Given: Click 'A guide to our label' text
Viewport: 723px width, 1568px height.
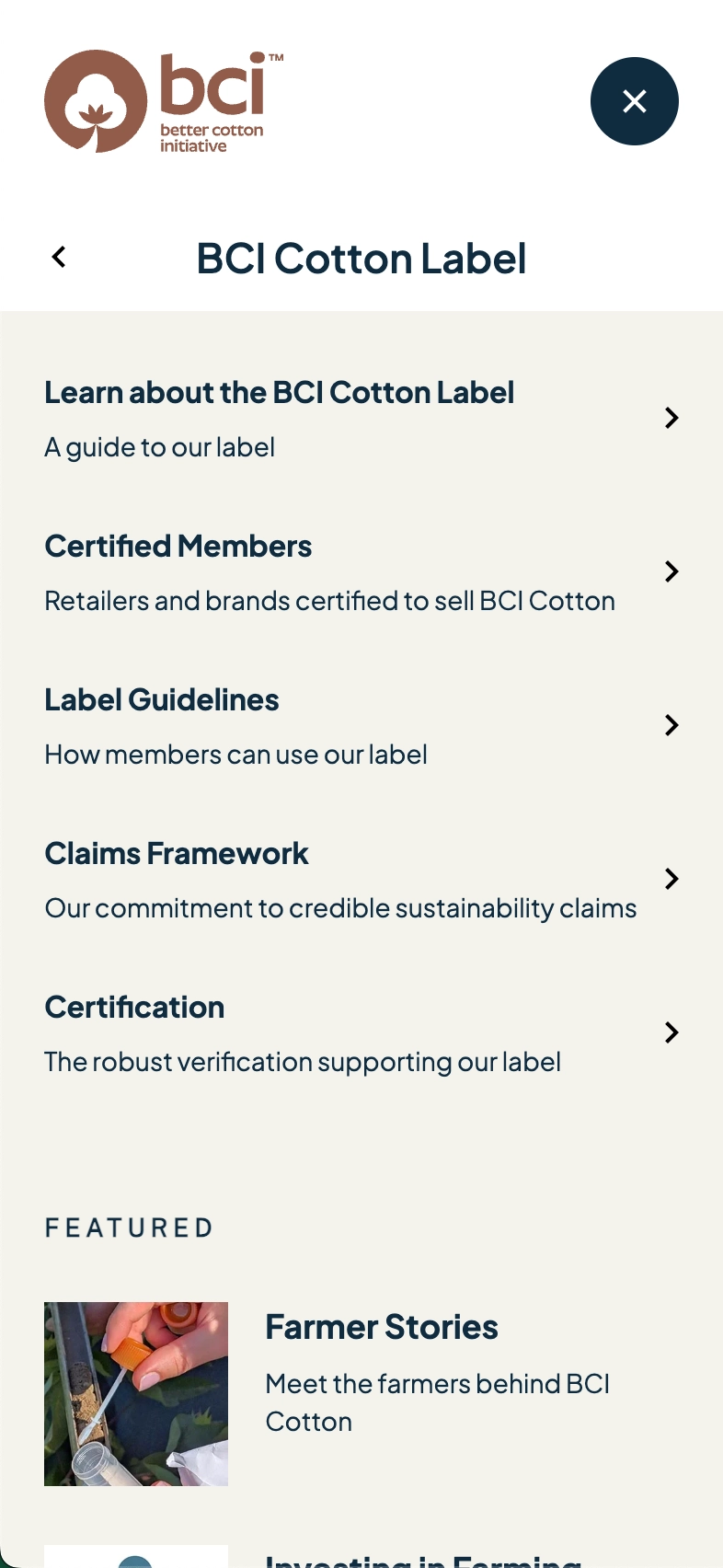Looking at the screenshot, I should pyautogui.click(x=160, y=447).
